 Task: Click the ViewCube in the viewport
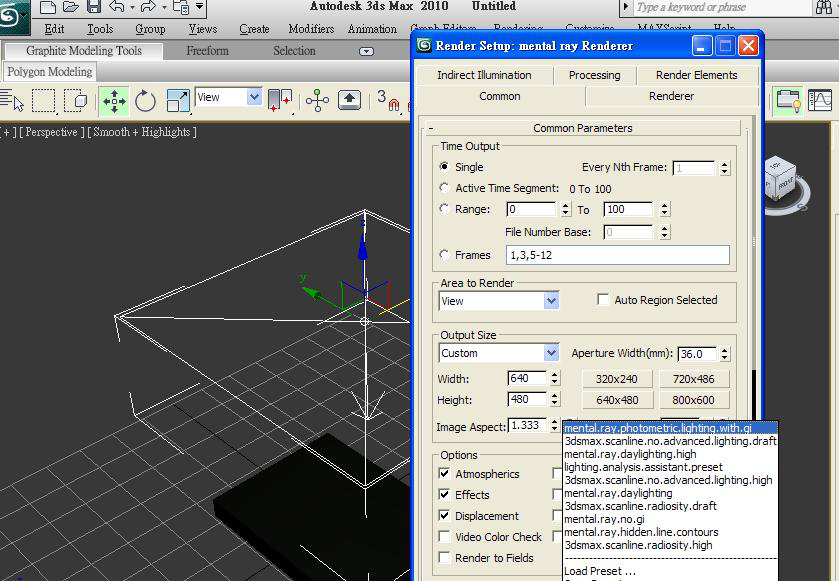click(x=782, y=179)
